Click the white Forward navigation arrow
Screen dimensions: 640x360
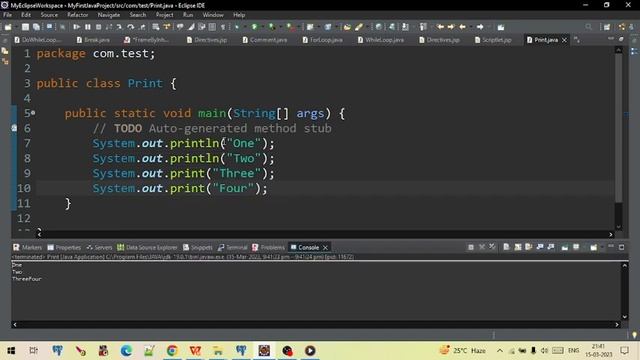pos(480,27)
